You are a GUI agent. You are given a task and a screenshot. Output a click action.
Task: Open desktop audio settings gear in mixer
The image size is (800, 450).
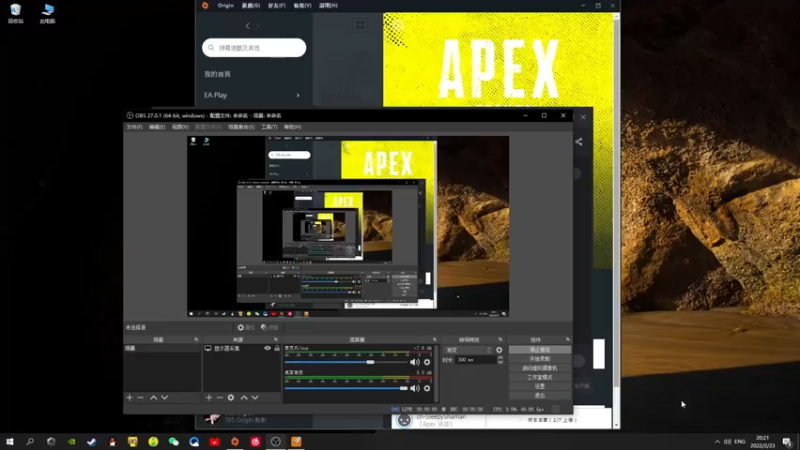(x=427, y=388)
